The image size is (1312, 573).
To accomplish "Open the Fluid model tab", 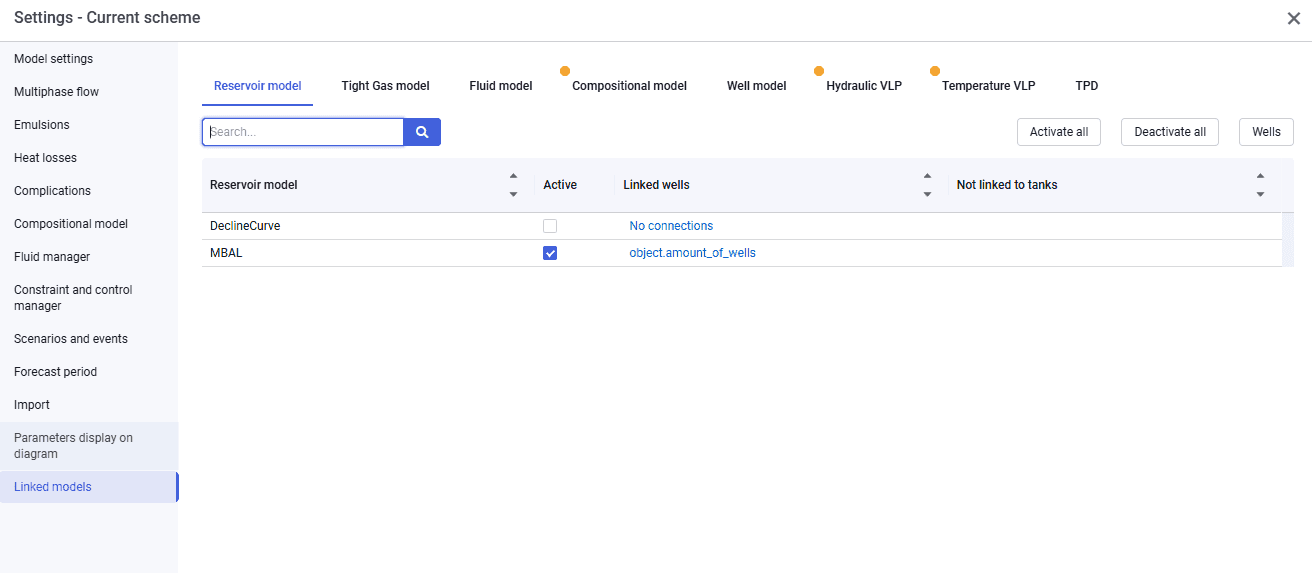I will click(x=501, y=86).
